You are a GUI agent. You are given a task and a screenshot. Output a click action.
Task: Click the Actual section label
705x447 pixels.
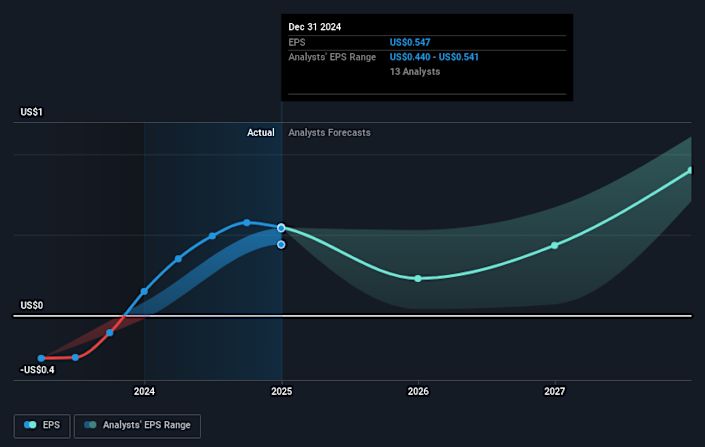point(261,133)
